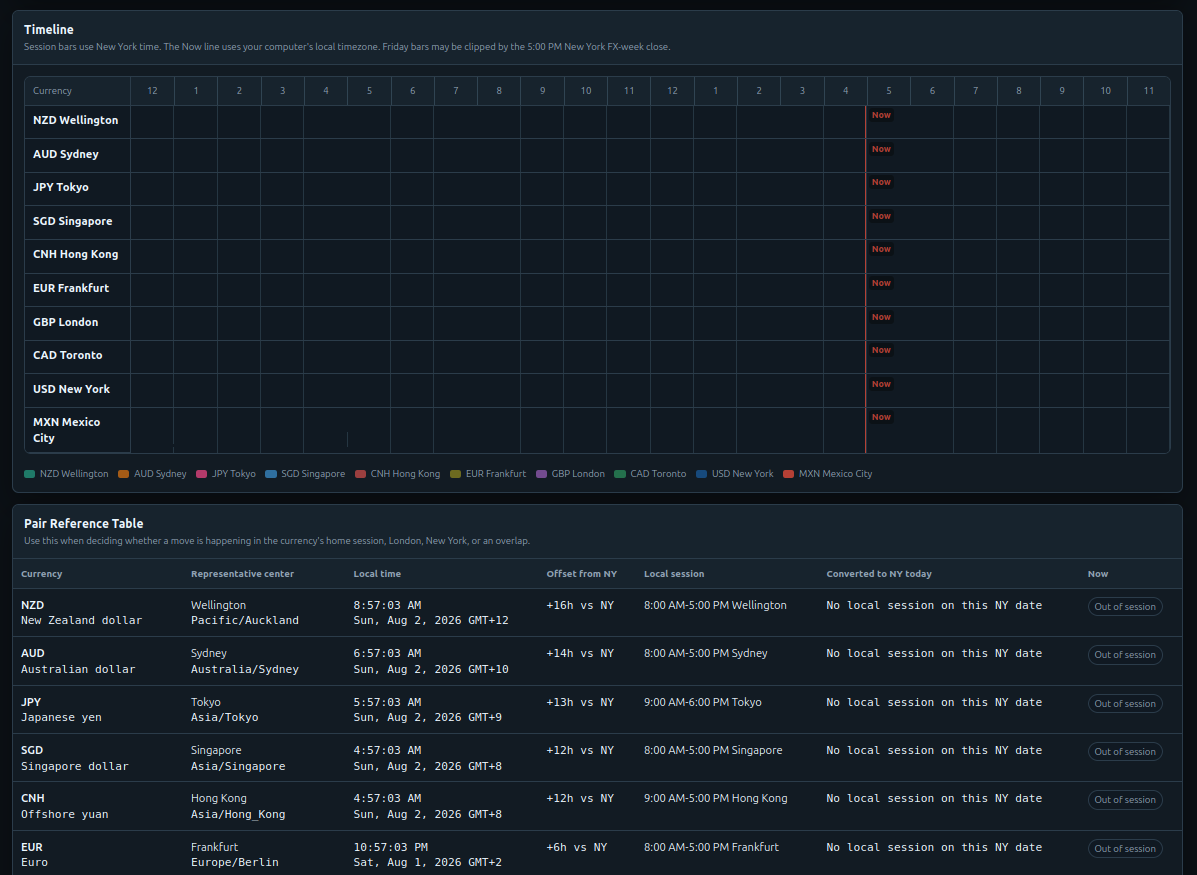Click the Asia/Hong_Kong time zone text

coord(238,815)
